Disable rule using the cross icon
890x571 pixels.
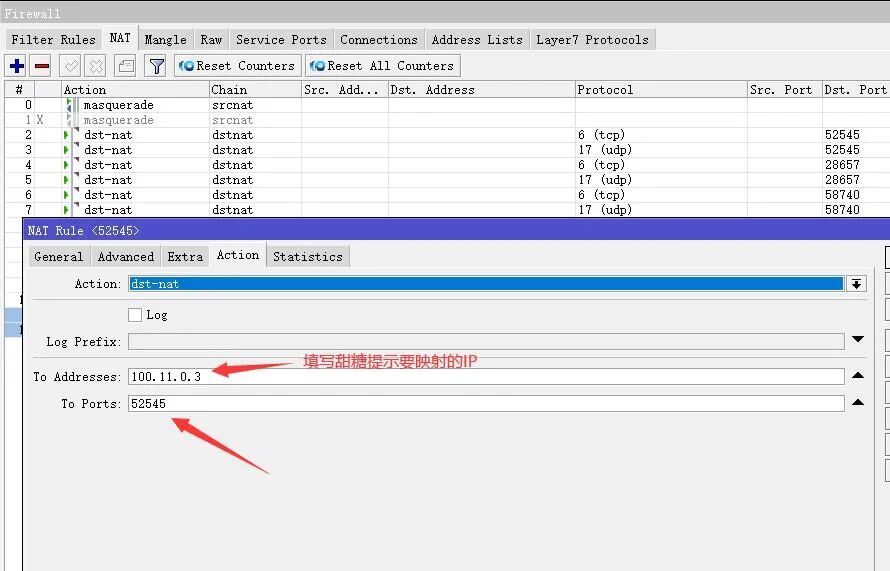pos(96,66)
